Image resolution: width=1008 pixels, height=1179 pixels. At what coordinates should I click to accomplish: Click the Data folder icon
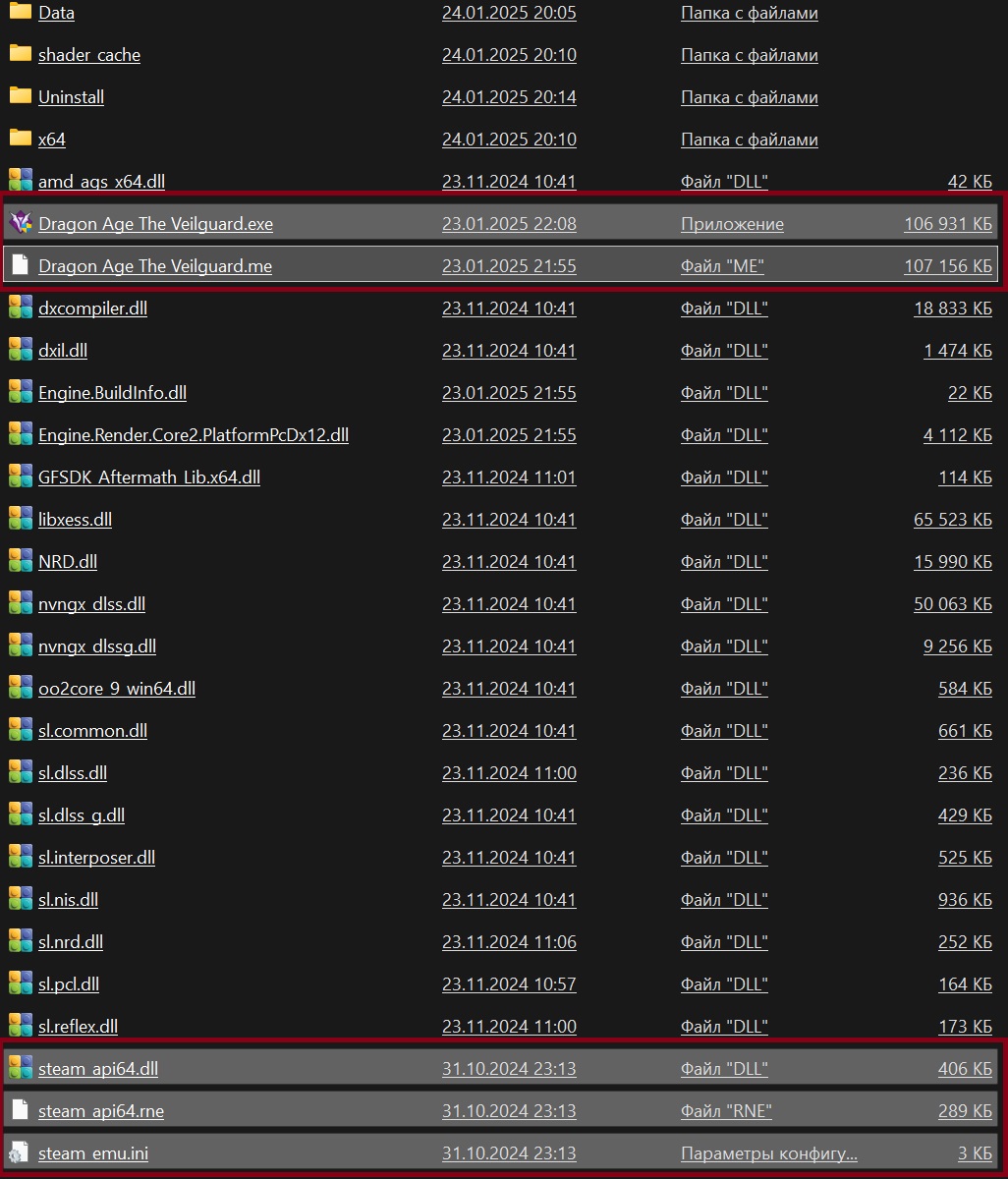(21, 13)
